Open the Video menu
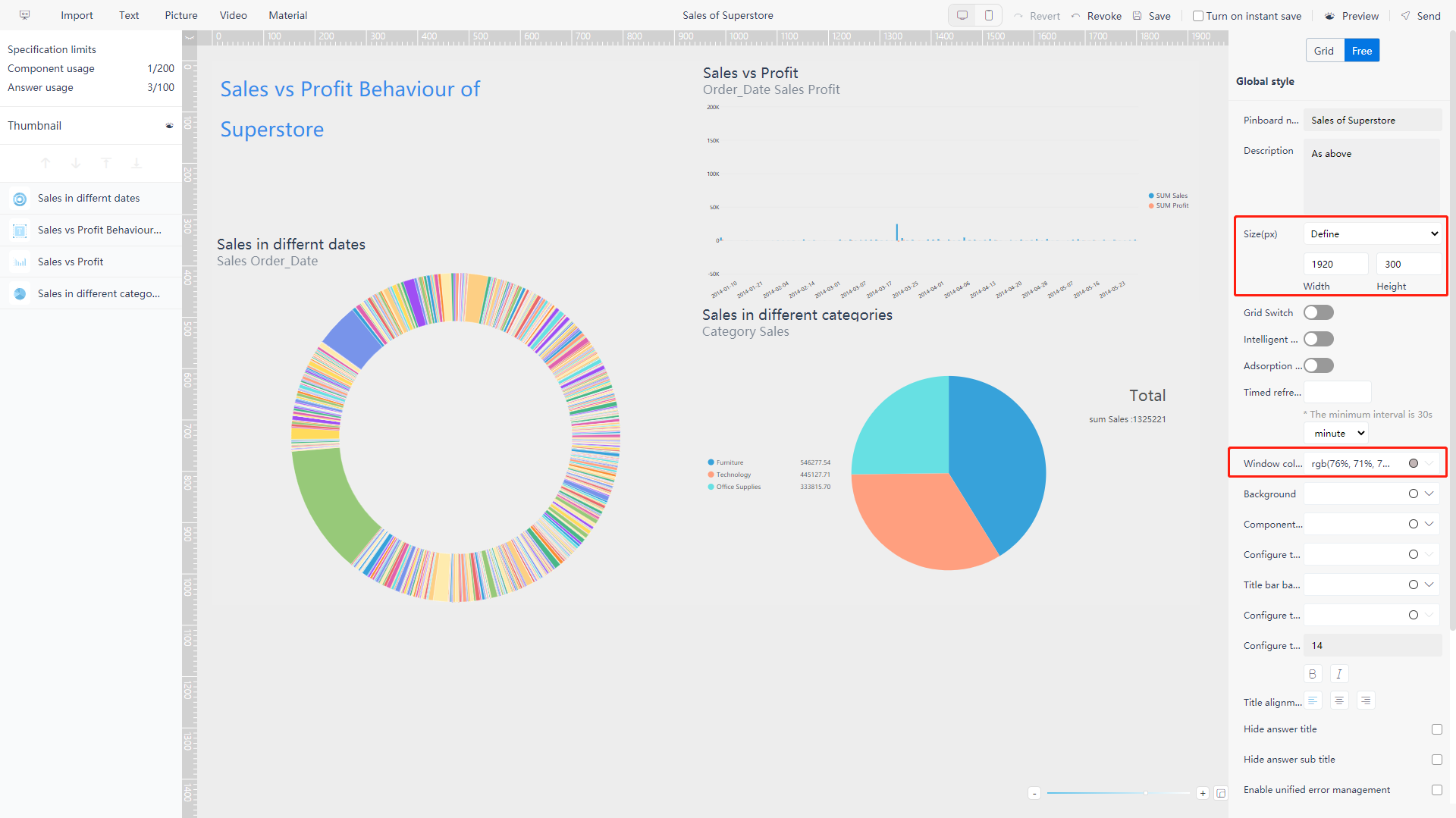The image size is (1456, 818). [x=234, y=15]
